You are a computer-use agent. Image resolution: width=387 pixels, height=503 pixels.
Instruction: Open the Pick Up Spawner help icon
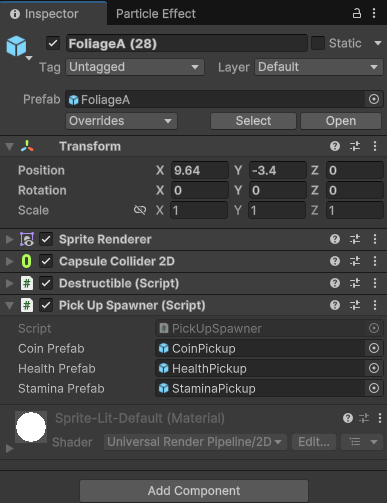point(335,305)
